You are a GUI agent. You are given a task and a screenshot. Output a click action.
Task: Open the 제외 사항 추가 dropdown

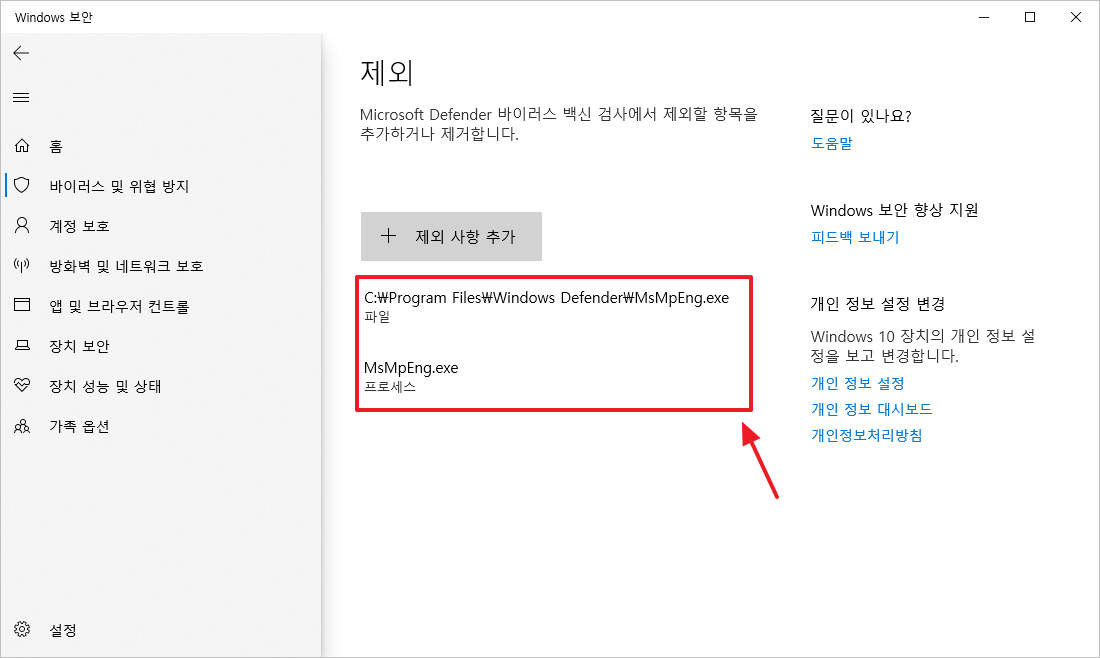coord(451,236)
